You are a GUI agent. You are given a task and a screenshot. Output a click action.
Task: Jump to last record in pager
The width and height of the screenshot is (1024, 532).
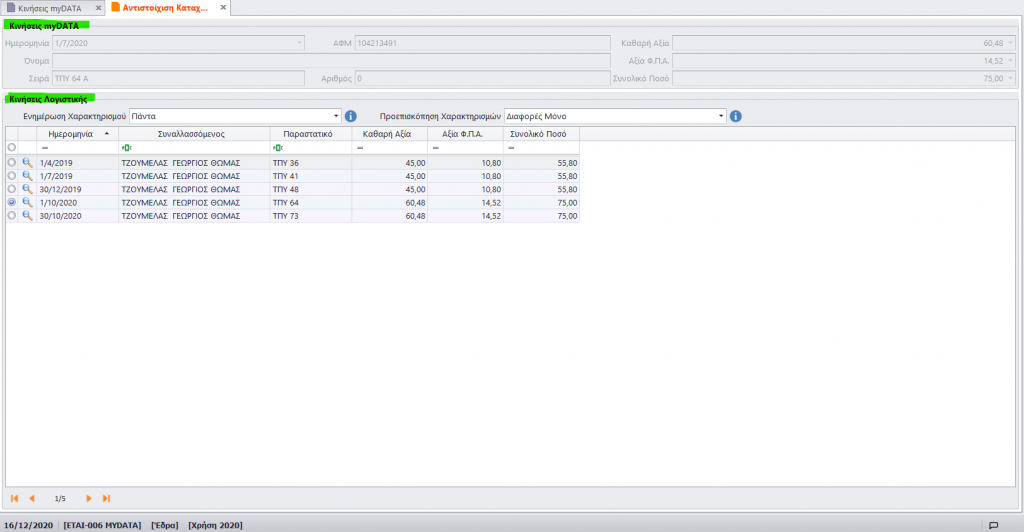click(106, 498)
